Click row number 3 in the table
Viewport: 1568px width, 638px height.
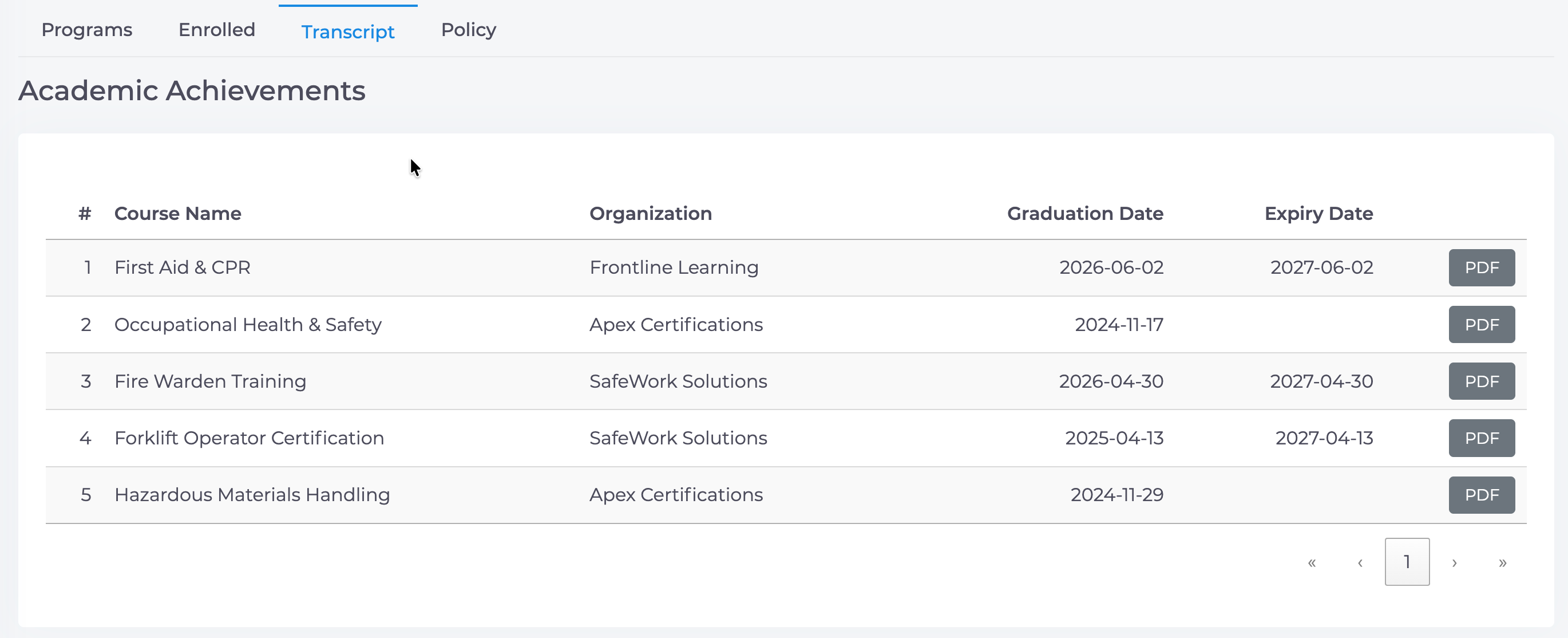[x=86, y=381]
